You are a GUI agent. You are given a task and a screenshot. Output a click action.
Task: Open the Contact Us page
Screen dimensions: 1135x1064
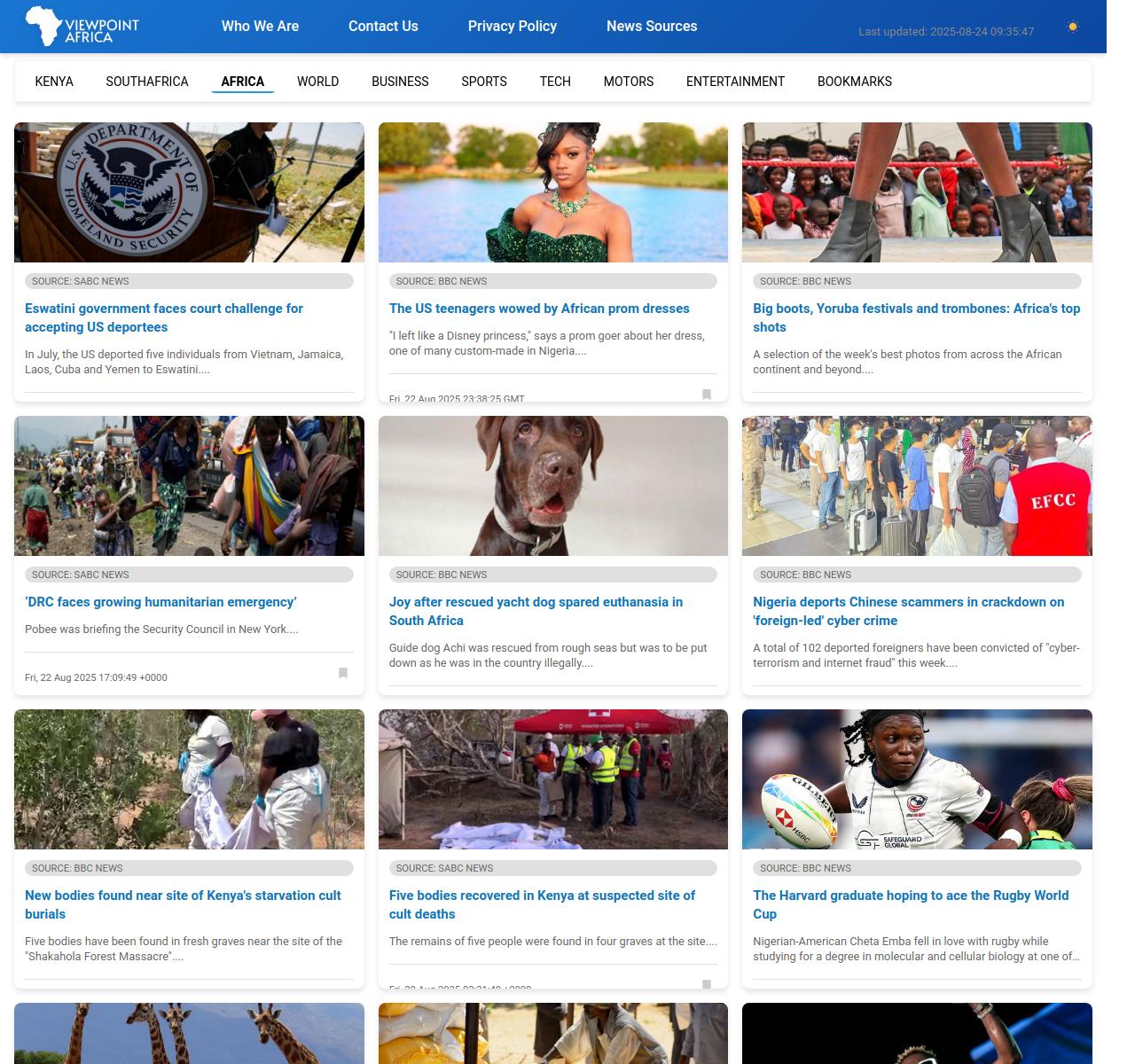click(x=383, y=27)
